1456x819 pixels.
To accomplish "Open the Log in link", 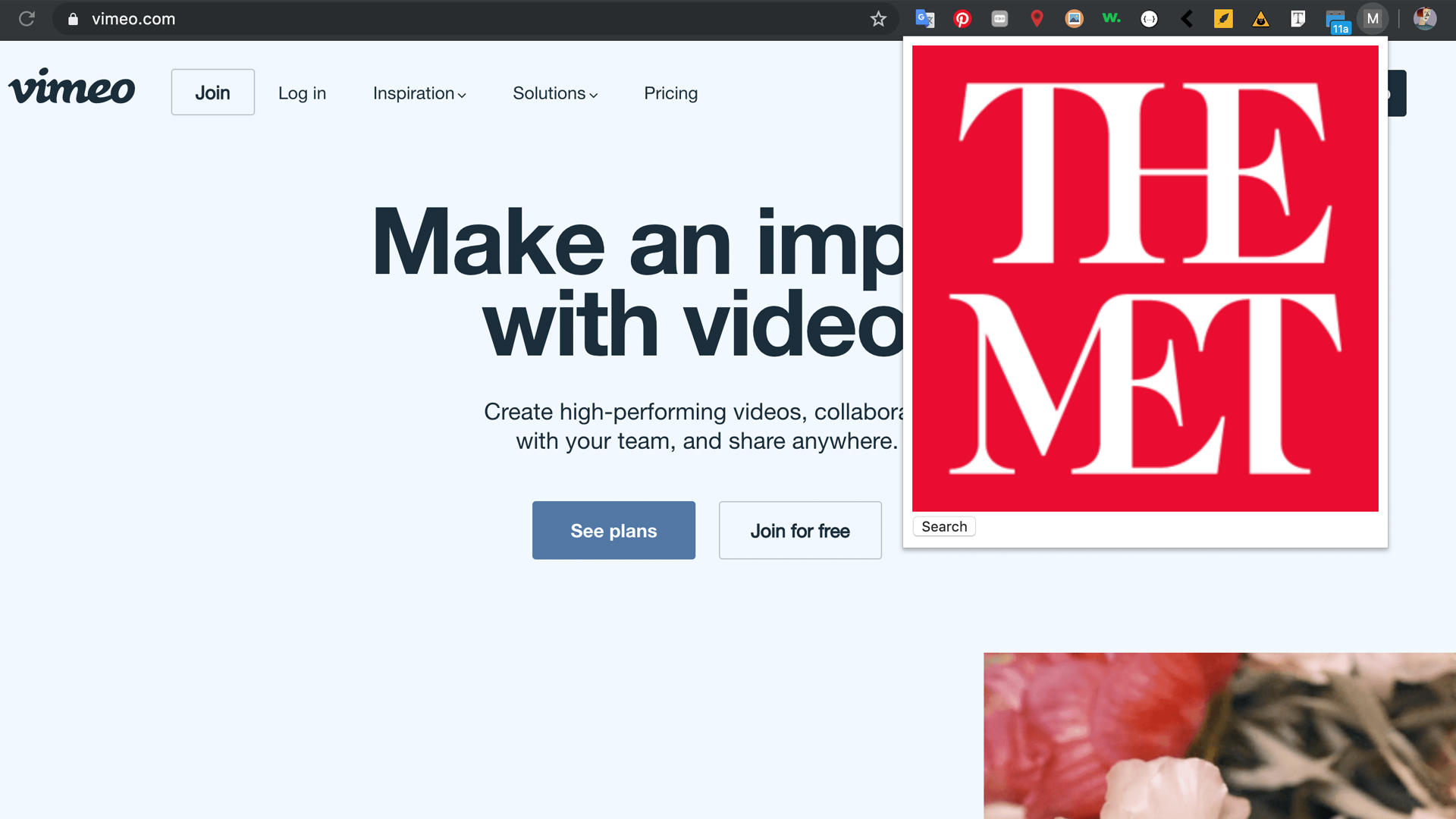I will pyautogui.click(x=302, y=93).
